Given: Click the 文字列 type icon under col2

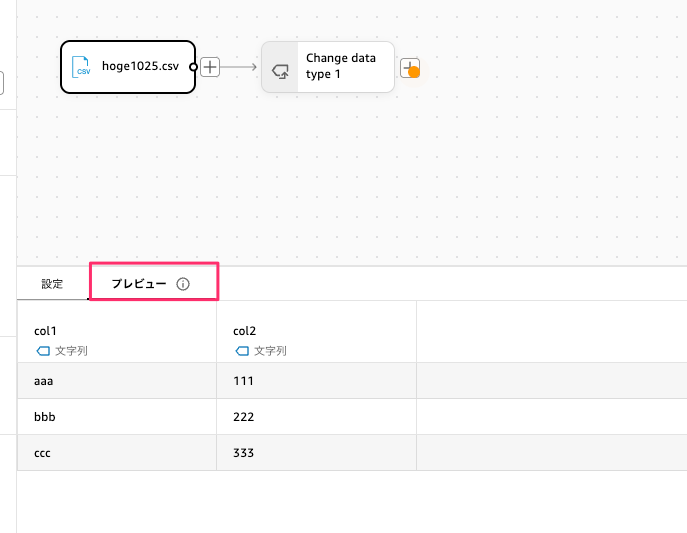Looking at the screenshot, I should [x=242, y=351].
